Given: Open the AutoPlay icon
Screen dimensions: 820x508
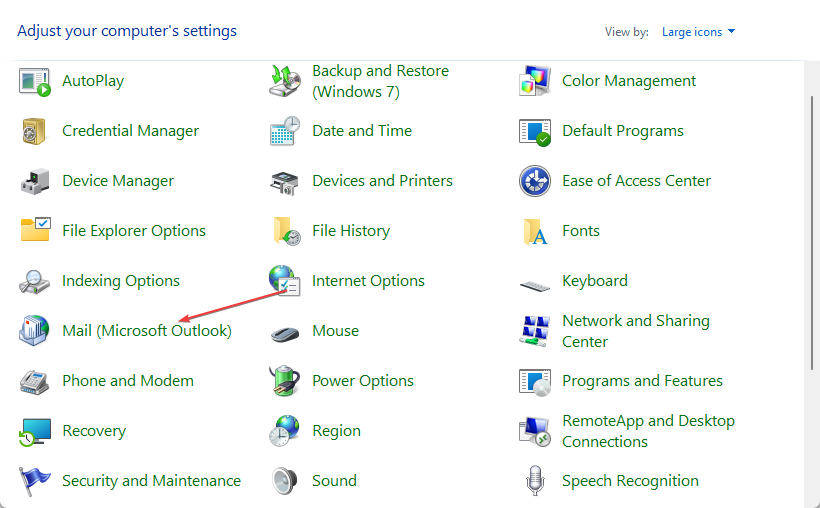Looking at the screenshot, I should 35,82.
